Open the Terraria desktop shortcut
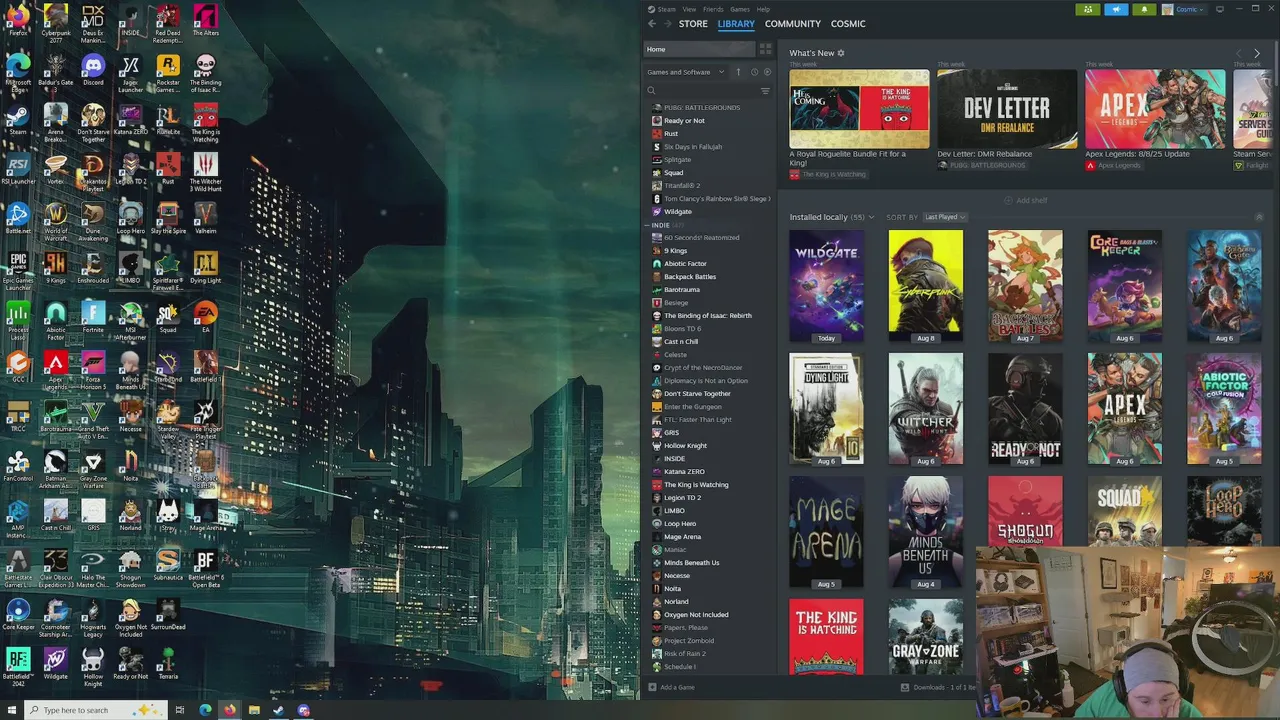This screenshot has width=1280, height=720. tap(168, 664)
